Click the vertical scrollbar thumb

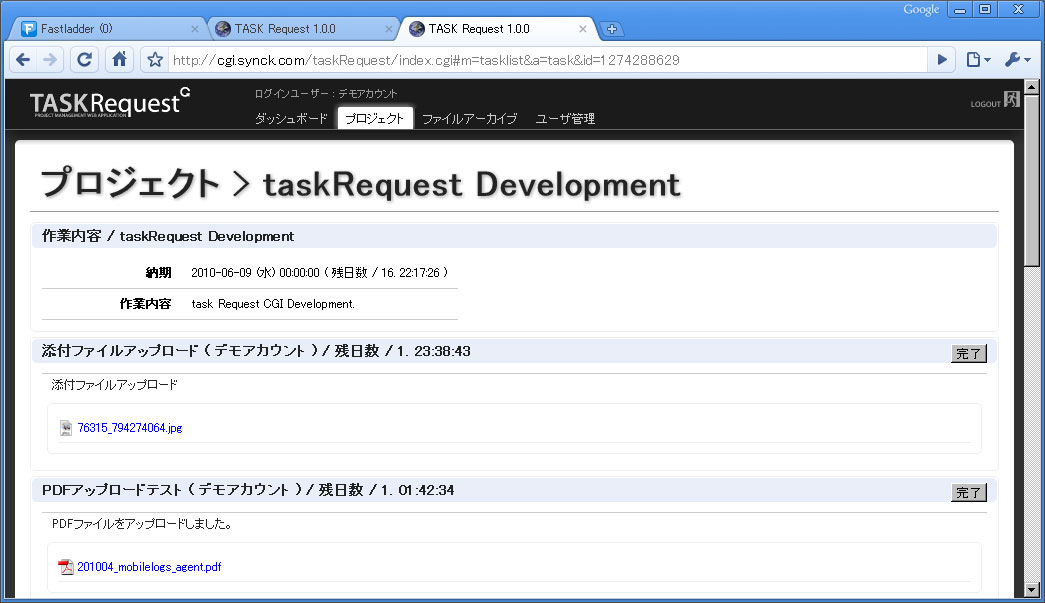[1032, 180]
